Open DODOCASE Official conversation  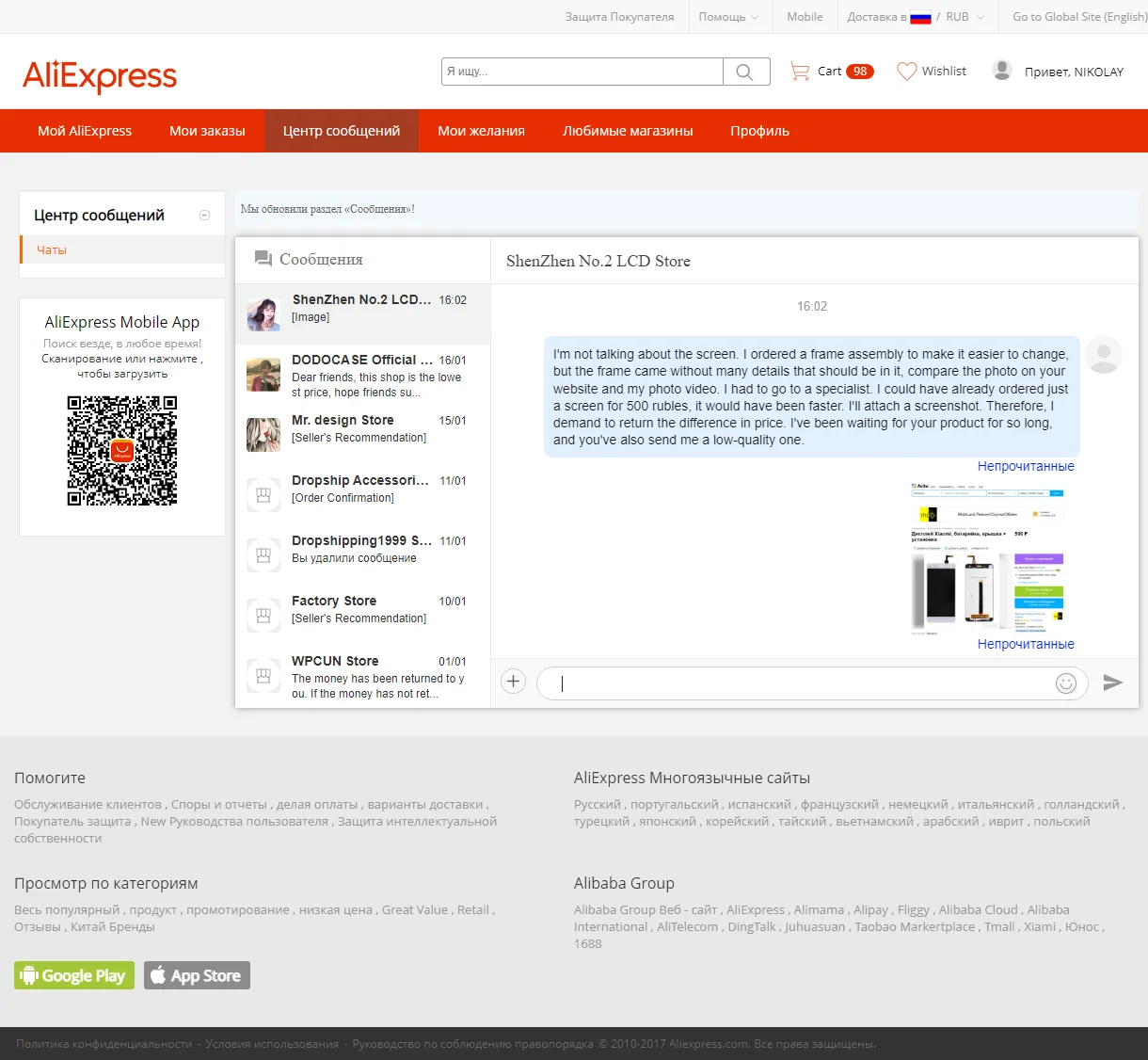pyautogui.click(x=362, y=375)
